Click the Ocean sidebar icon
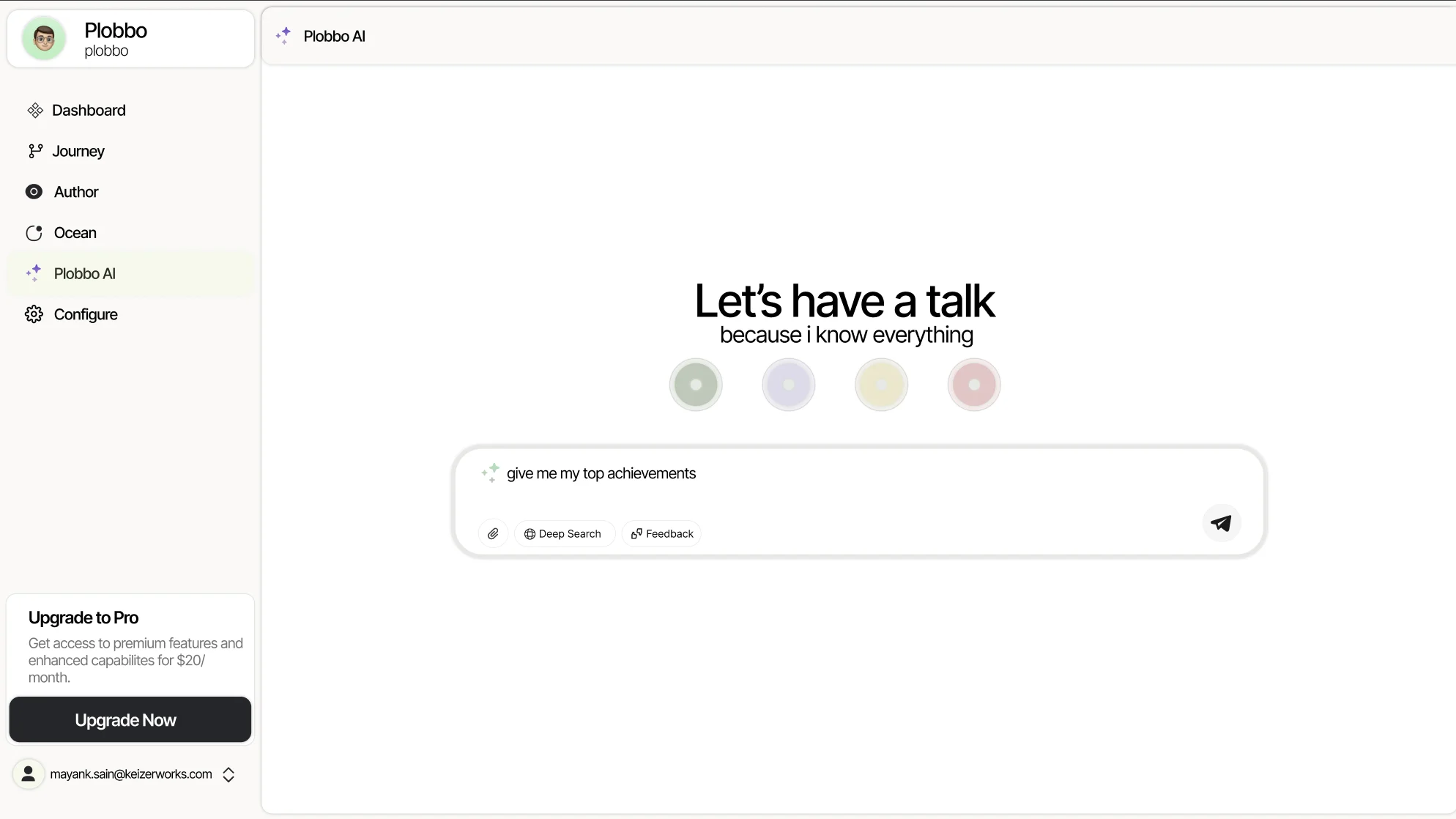The image size is (1456, 819). click(34, 233)
